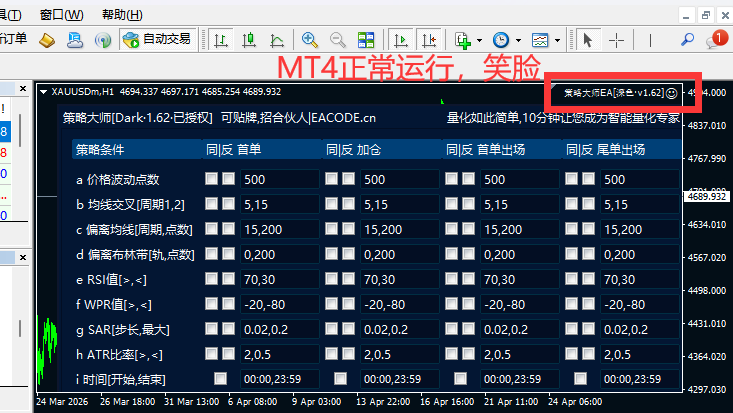Edit ATR比率 尾单出场 value 2,0.5

(640, 355)
